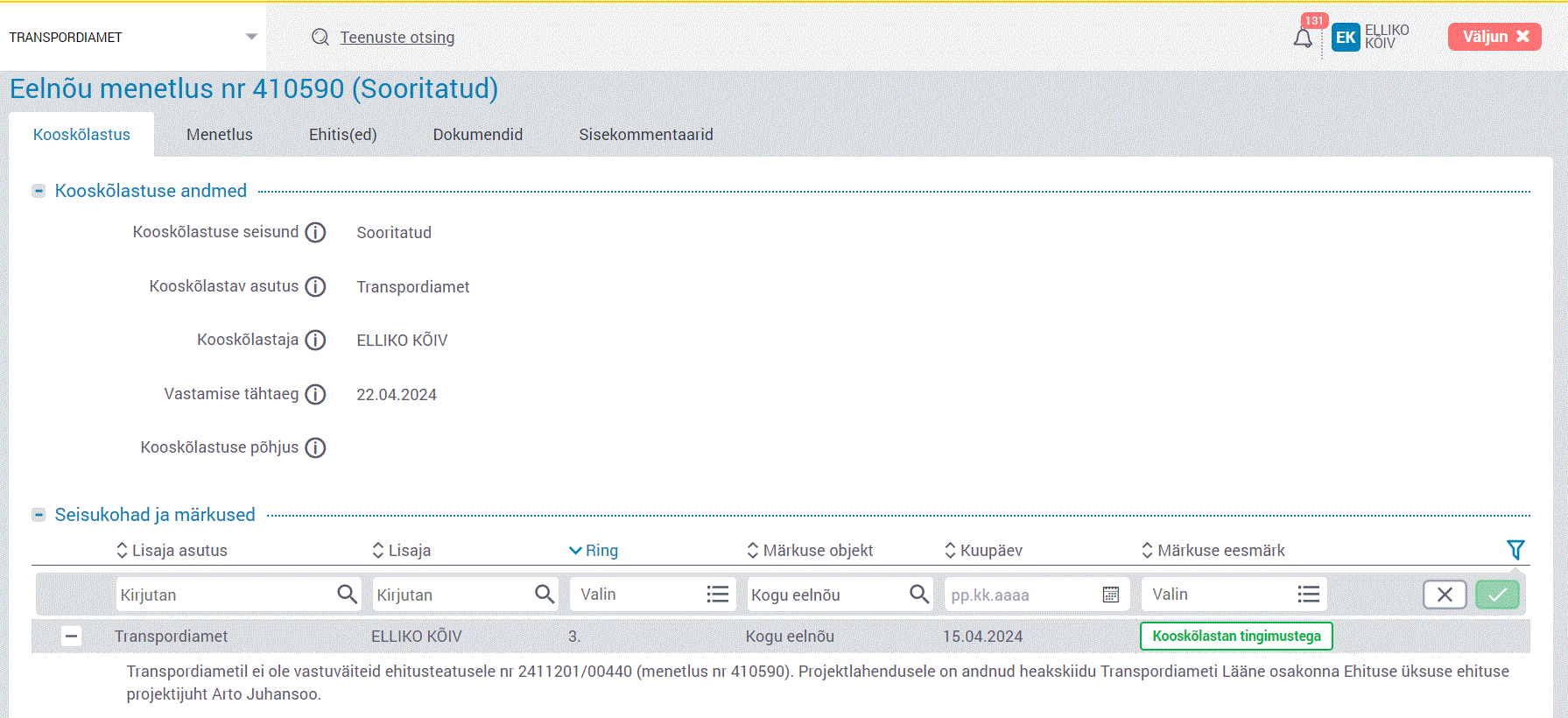Click the page title Eelnõu menetlus nr 410590
1568x718 pixels.
click(x=254, y=89)
